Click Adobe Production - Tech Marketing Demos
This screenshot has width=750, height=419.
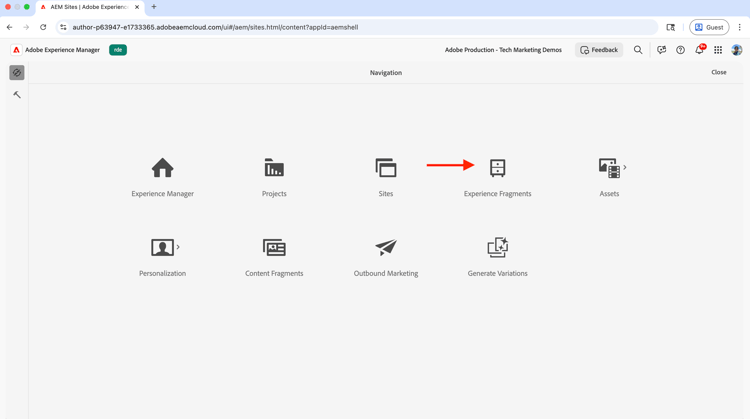pyautogui.click(x=503, y=50)
